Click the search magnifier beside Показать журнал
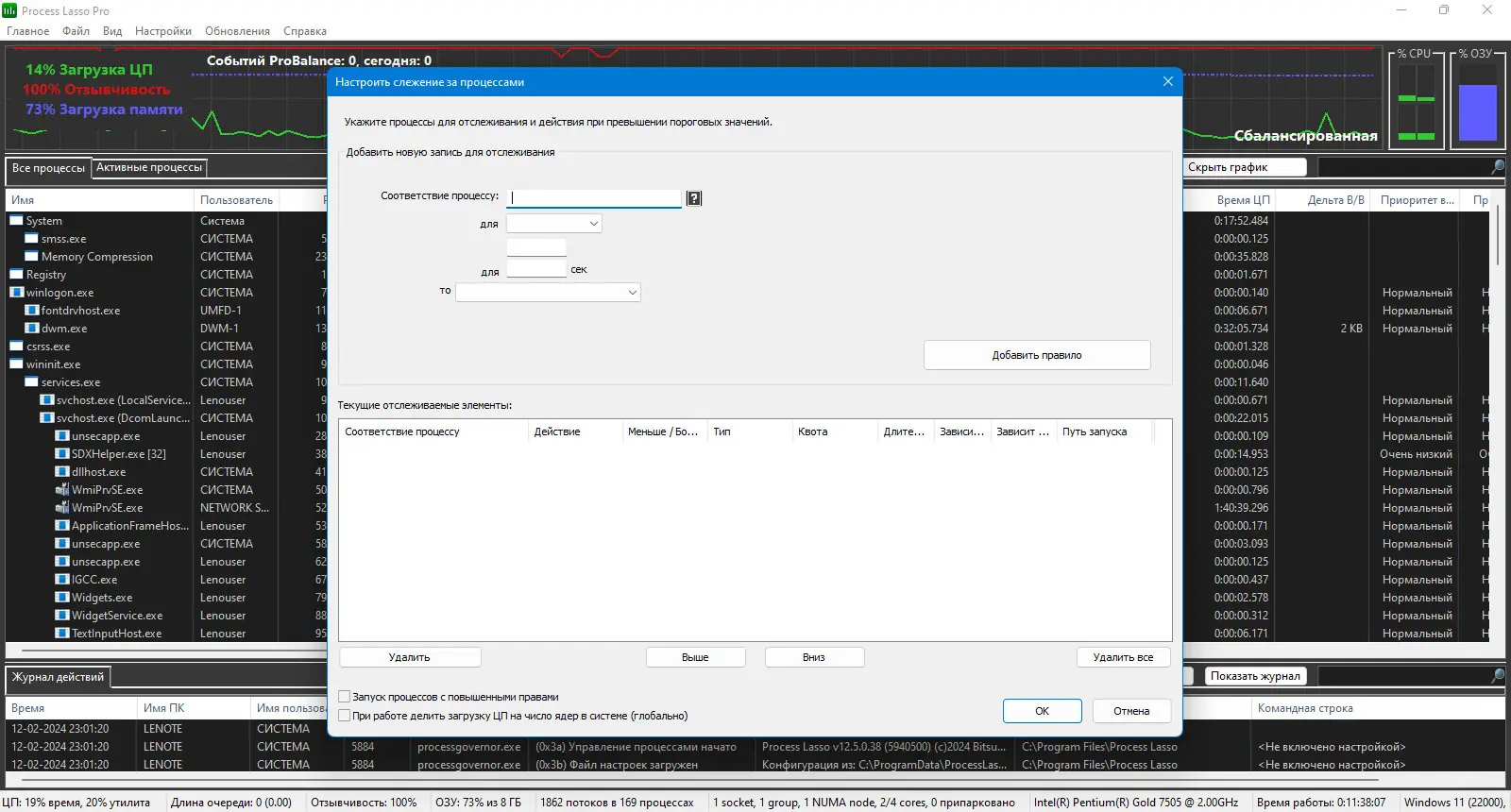 pos(1497,676)
